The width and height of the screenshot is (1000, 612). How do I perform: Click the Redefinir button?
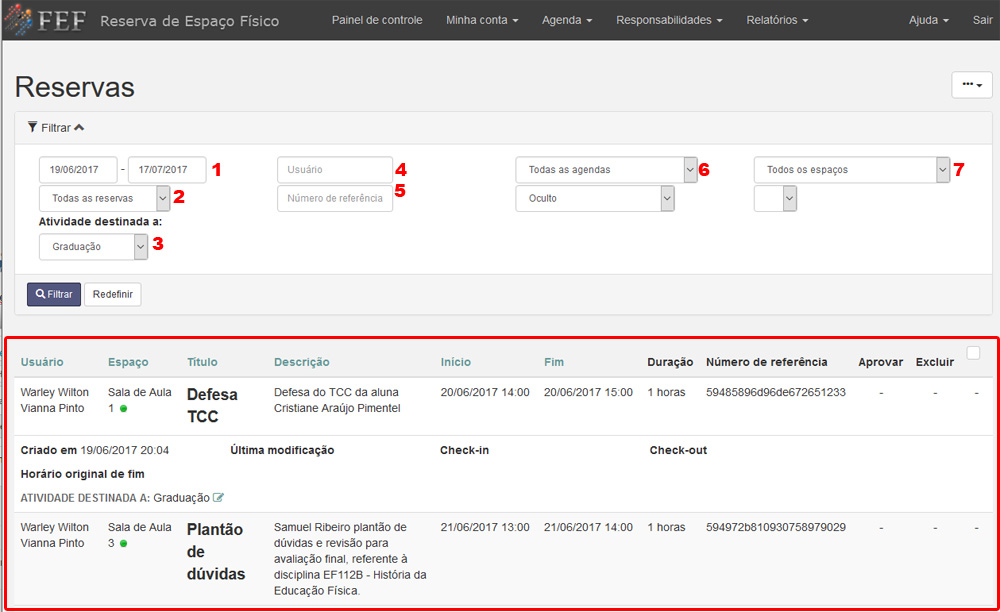113,294
